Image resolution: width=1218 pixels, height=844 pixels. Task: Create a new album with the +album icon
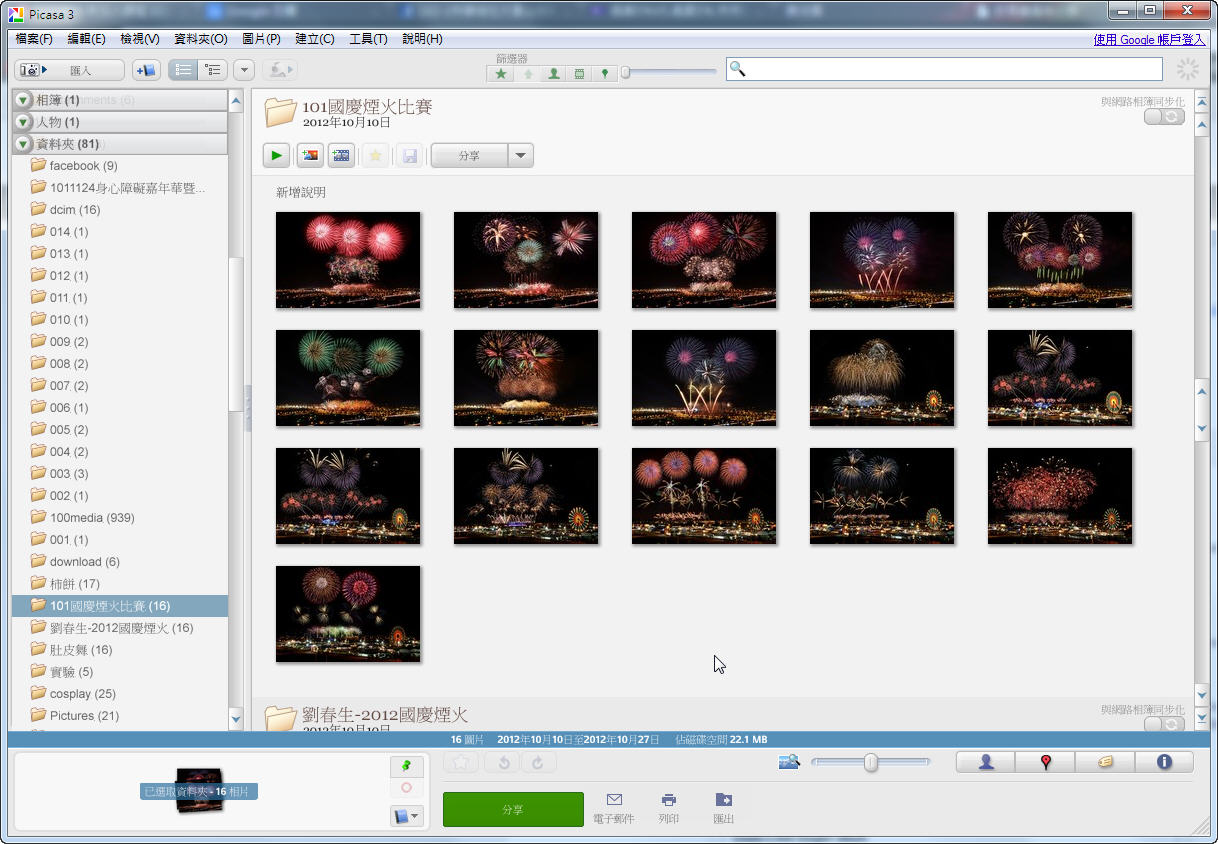point(146,70)
